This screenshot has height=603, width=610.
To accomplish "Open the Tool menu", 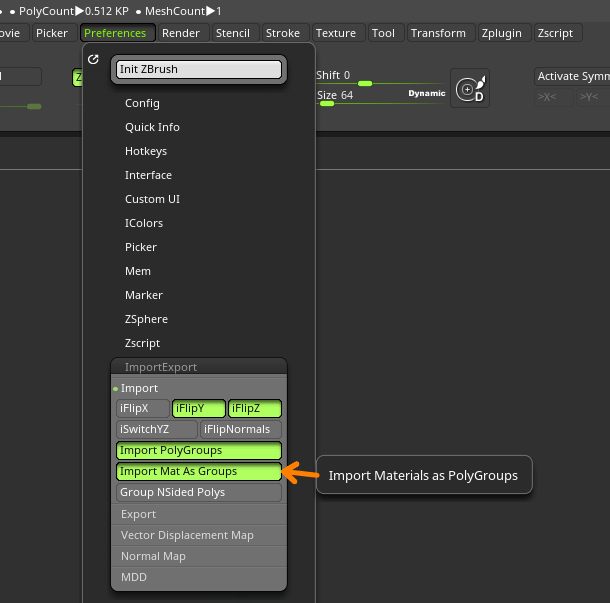I will click(x=384, y=33).
